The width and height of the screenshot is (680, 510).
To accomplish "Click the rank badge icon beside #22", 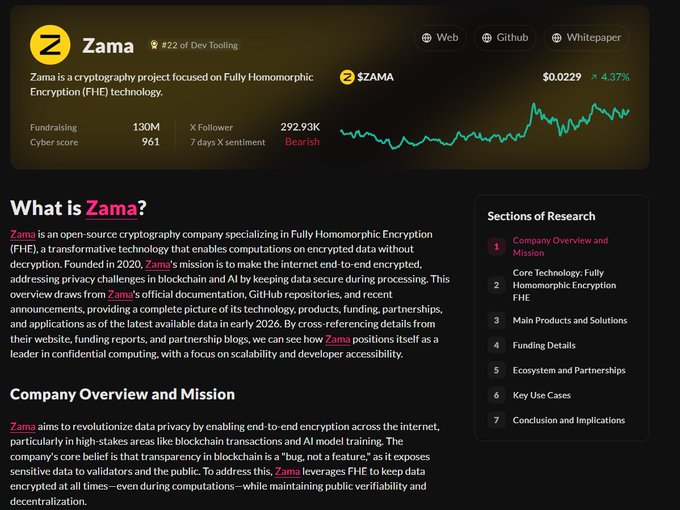I will (155, 45).
